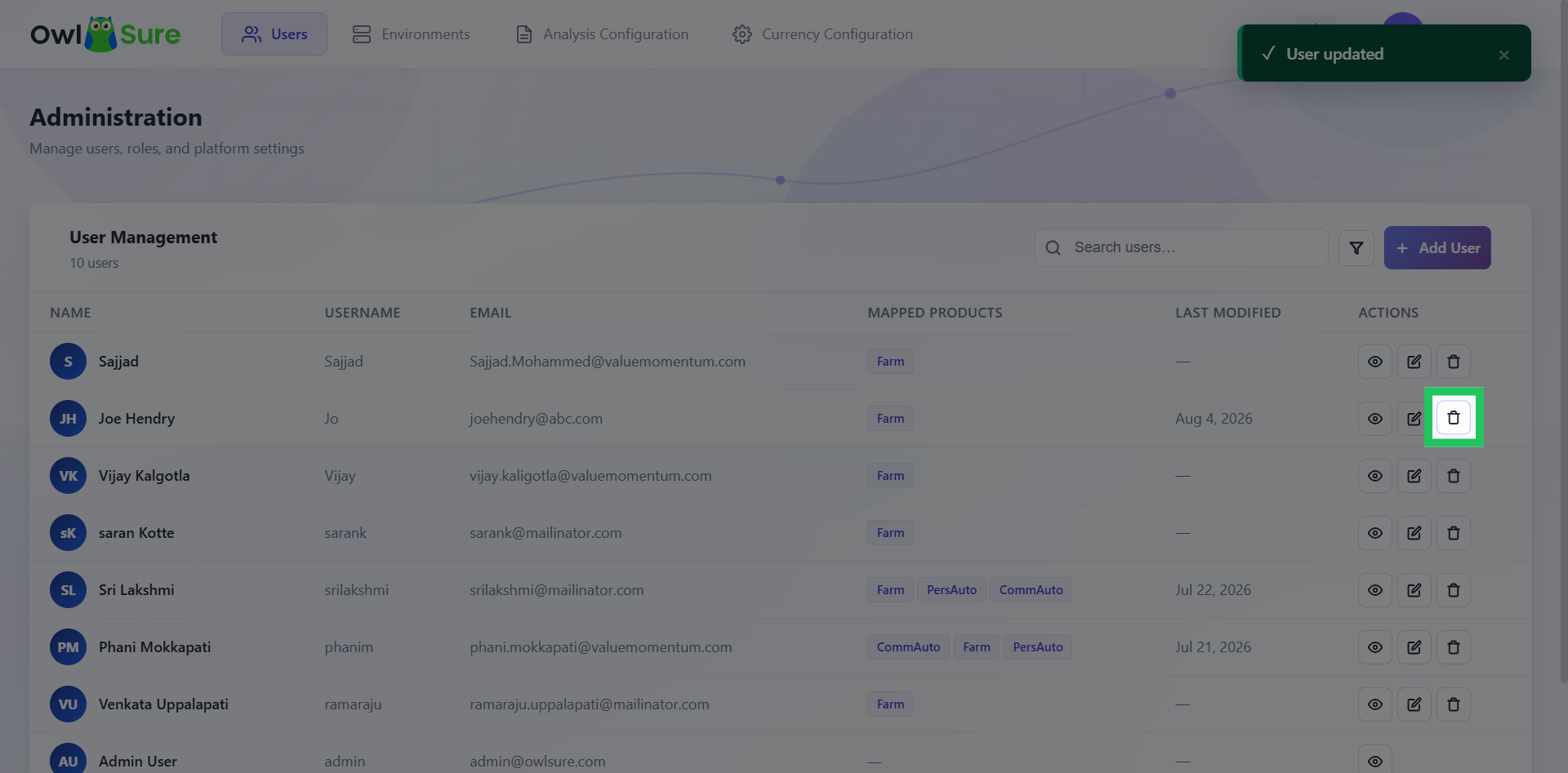View Admin User details via eye icon

[x=1375, y=761]
